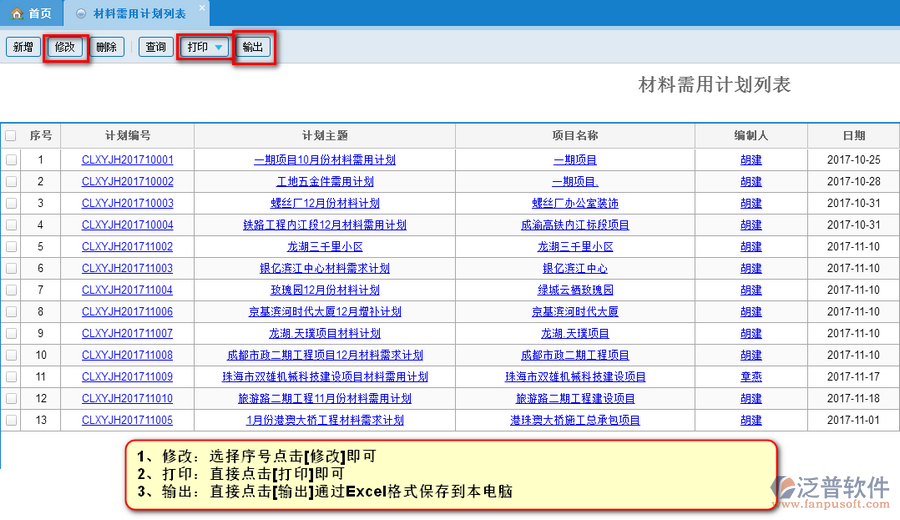Check the checkbox for row 13

pos(11,420)
